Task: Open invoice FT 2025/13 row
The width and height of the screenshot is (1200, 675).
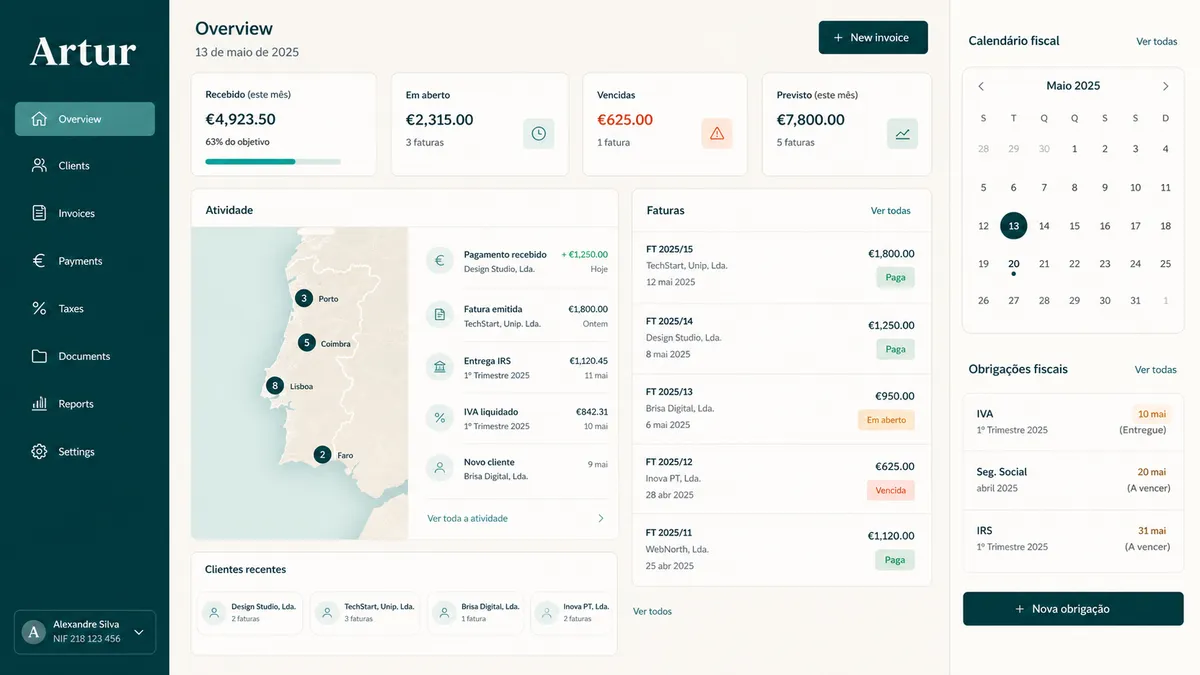Action: 781,409
